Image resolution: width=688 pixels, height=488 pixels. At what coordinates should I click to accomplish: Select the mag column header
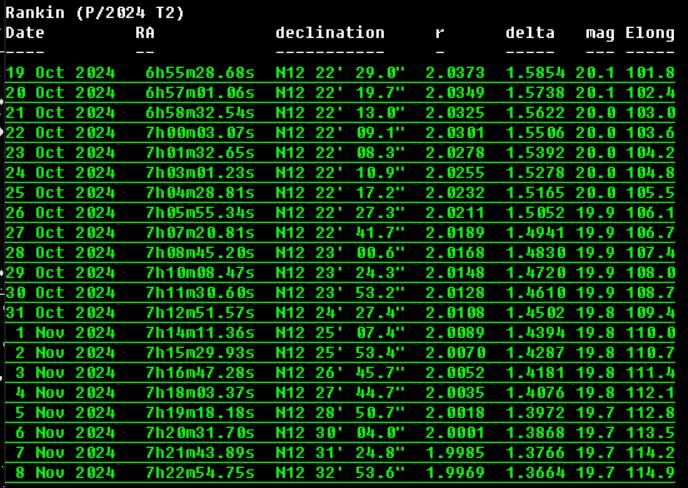point(600,33)
